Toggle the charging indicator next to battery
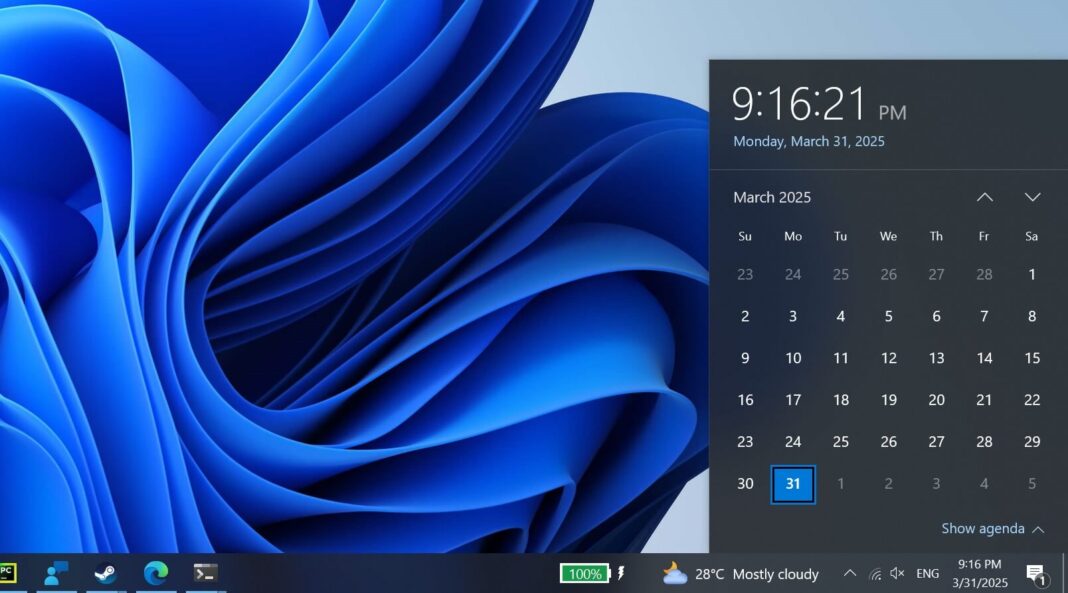 coord(621,573)
